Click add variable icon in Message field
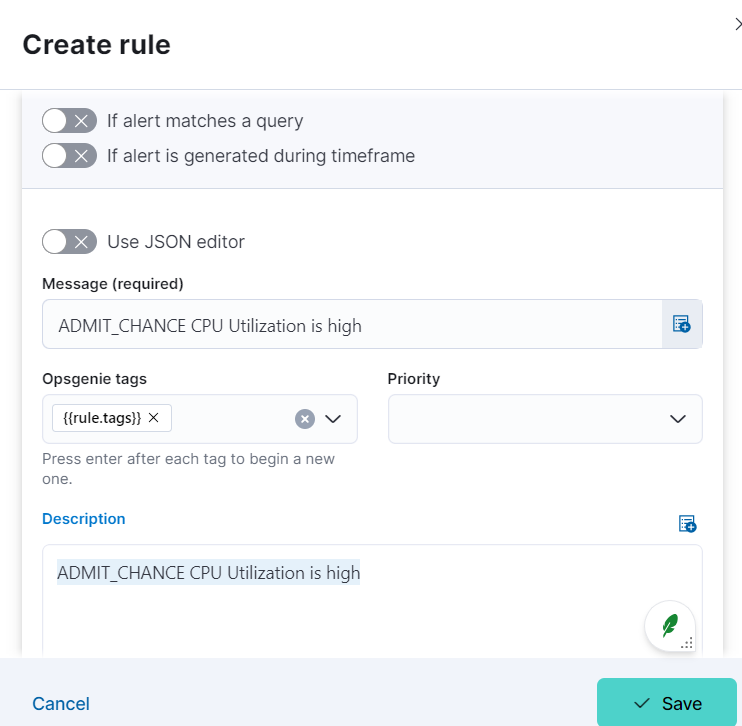742x726 pixels. pos(681,324)
